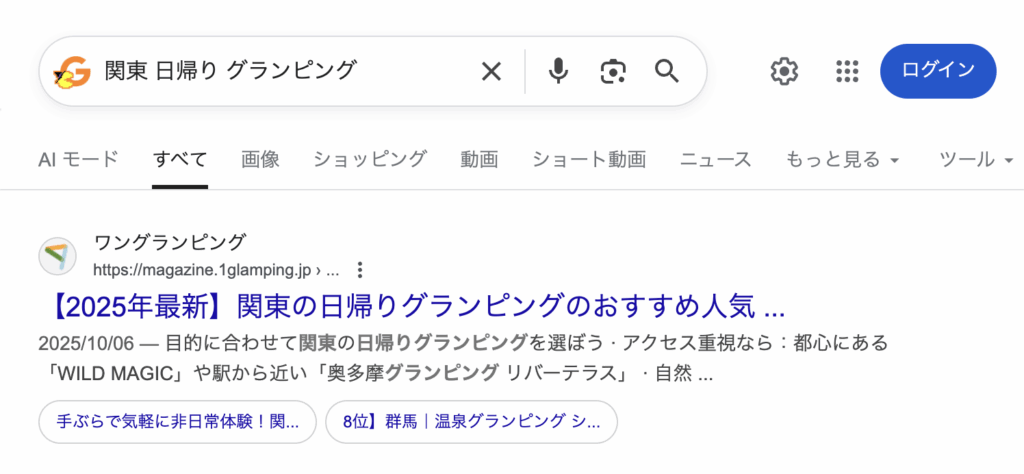The image size is (1024, 474).
Task: Open the ショート動画 tab
Action: click(x=589, y=159)
